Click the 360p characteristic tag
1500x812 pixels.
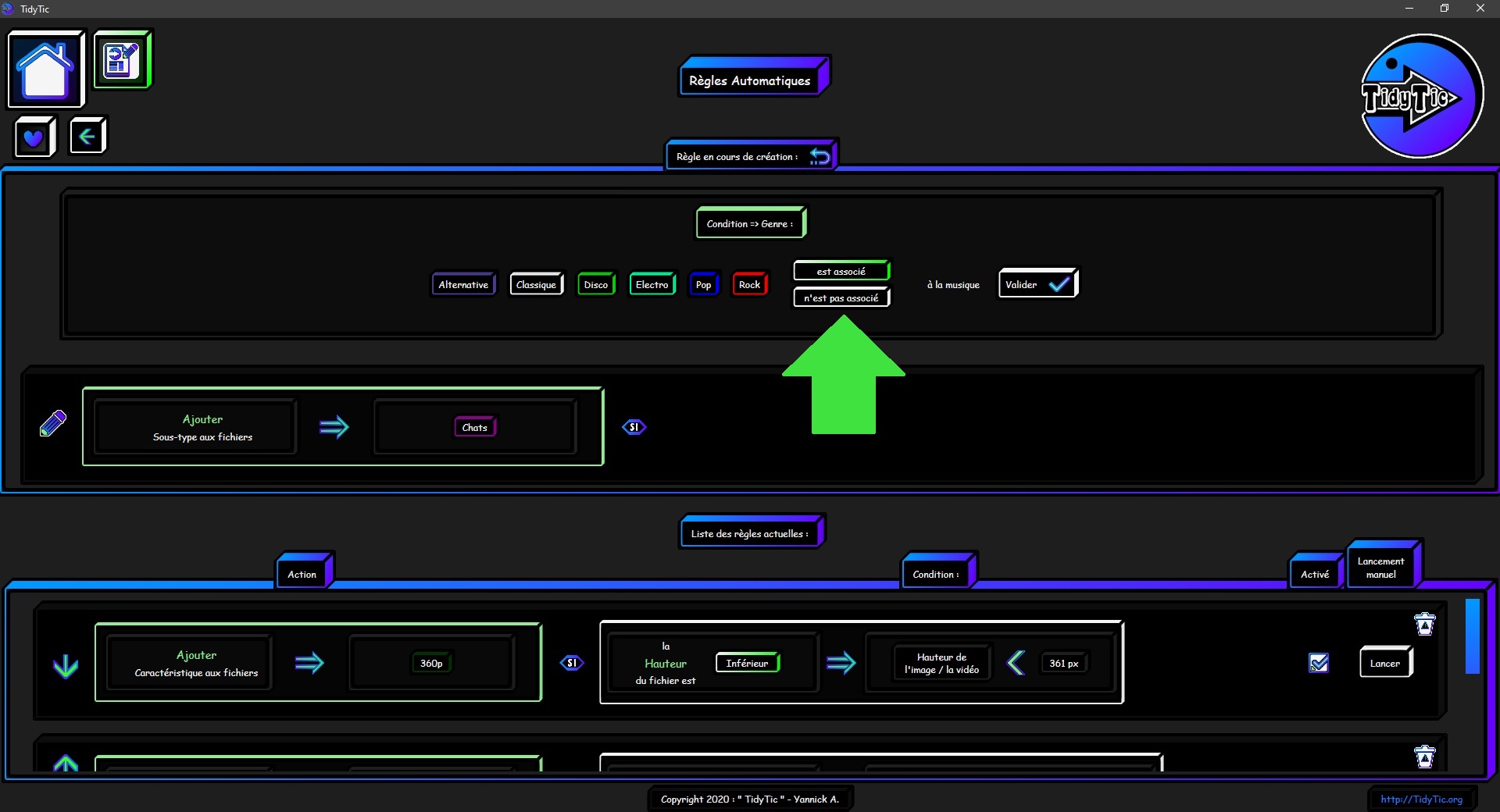click(431, 663)
